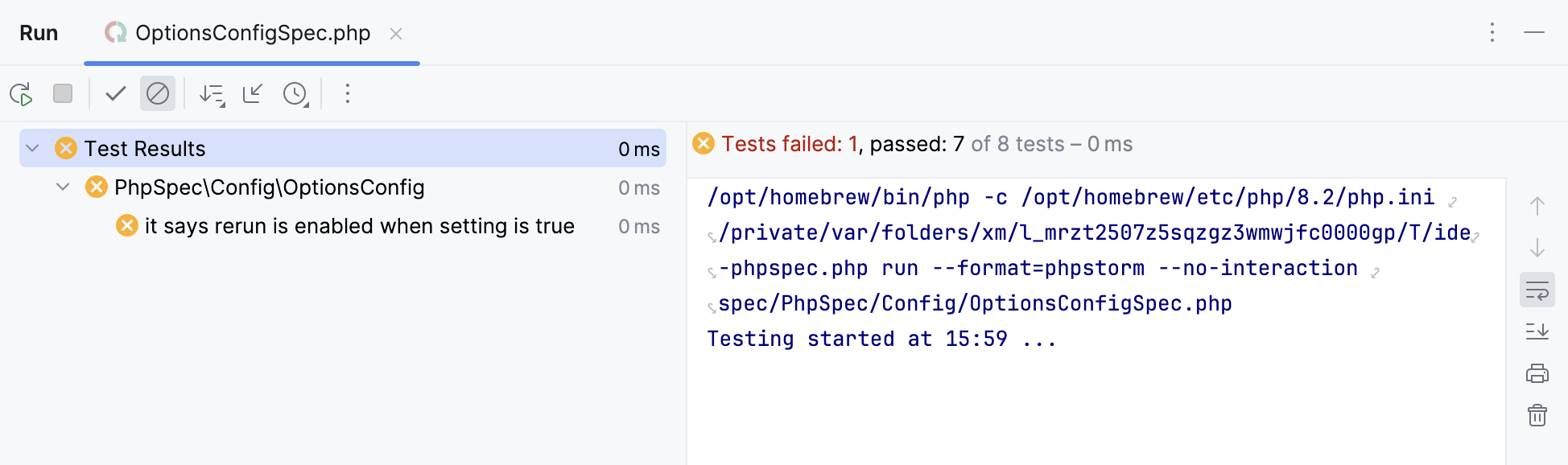Screen dimensions: 1568x465
Task: Clear the console output with the trash icon
Action: point(1537,416)
